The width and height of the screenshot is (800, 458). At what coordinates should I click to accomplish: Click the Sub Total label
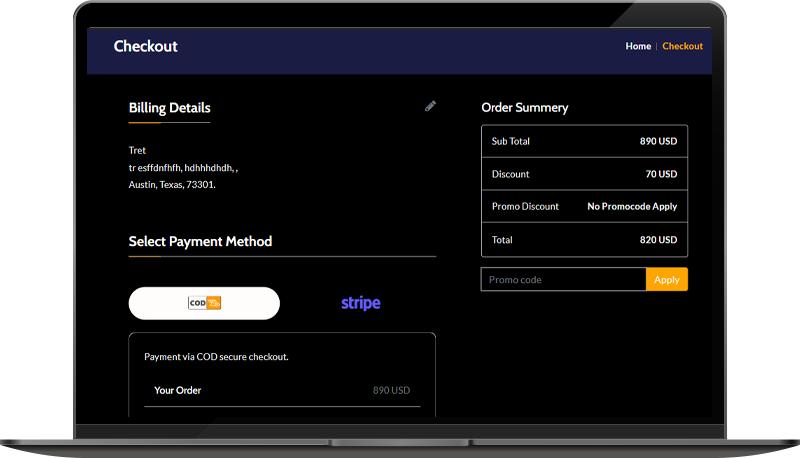click(x=510, y=141)
